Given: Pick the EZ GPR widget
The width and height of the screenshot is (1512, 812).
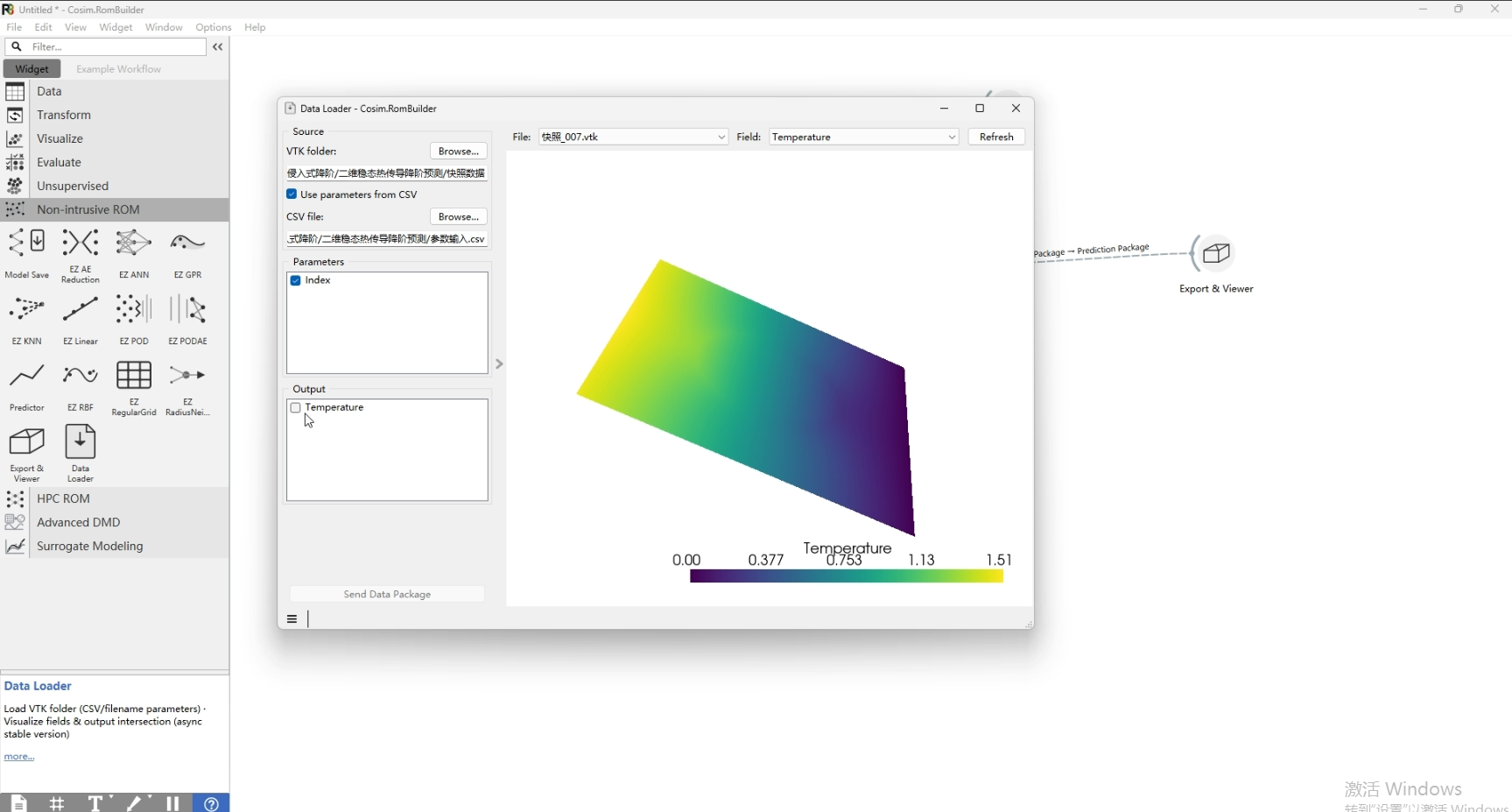Looking at the screenshot, I should (x=187, y=254).
